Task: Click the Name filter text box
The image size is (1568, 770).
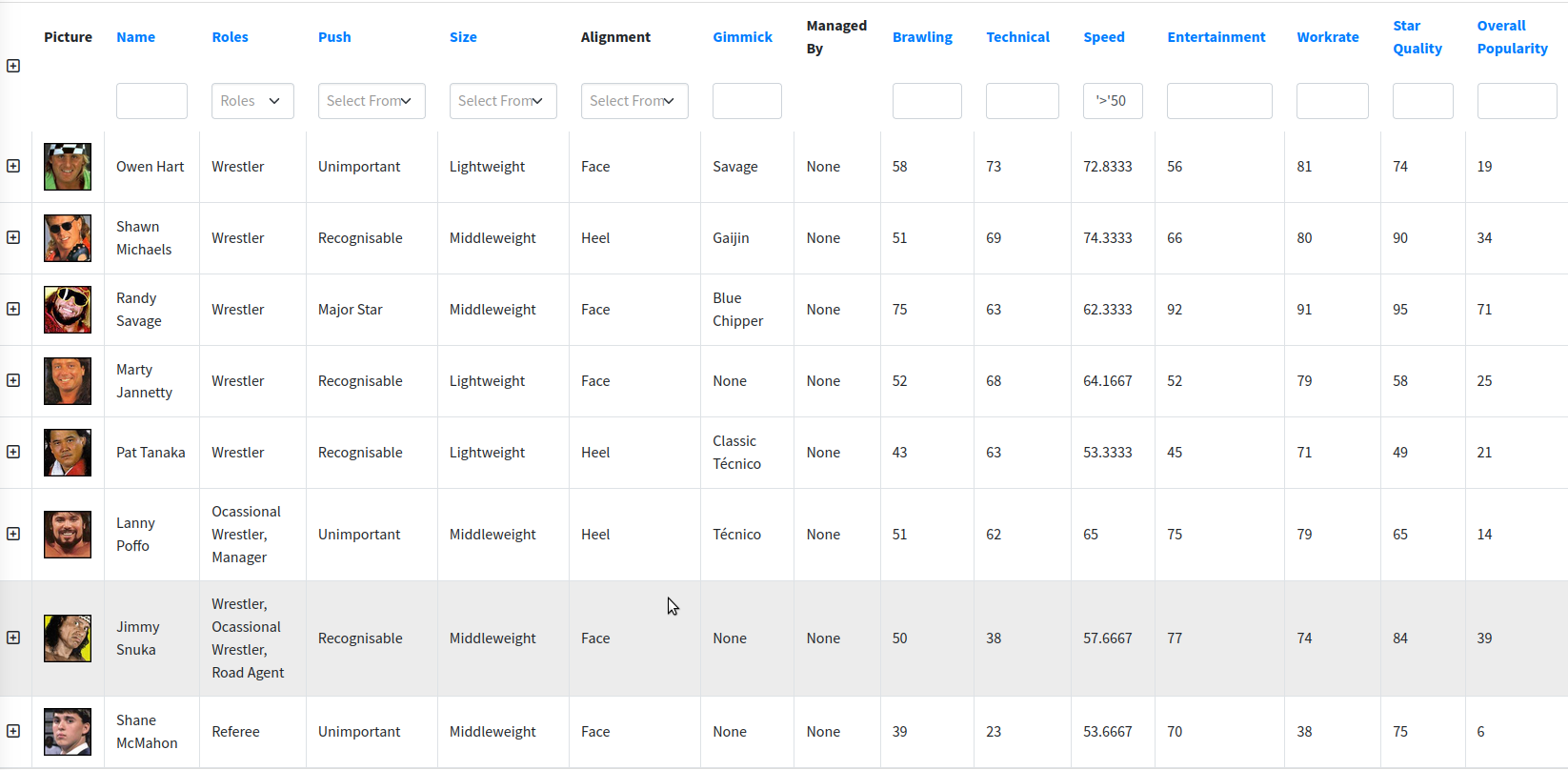Action: (151, 101)
